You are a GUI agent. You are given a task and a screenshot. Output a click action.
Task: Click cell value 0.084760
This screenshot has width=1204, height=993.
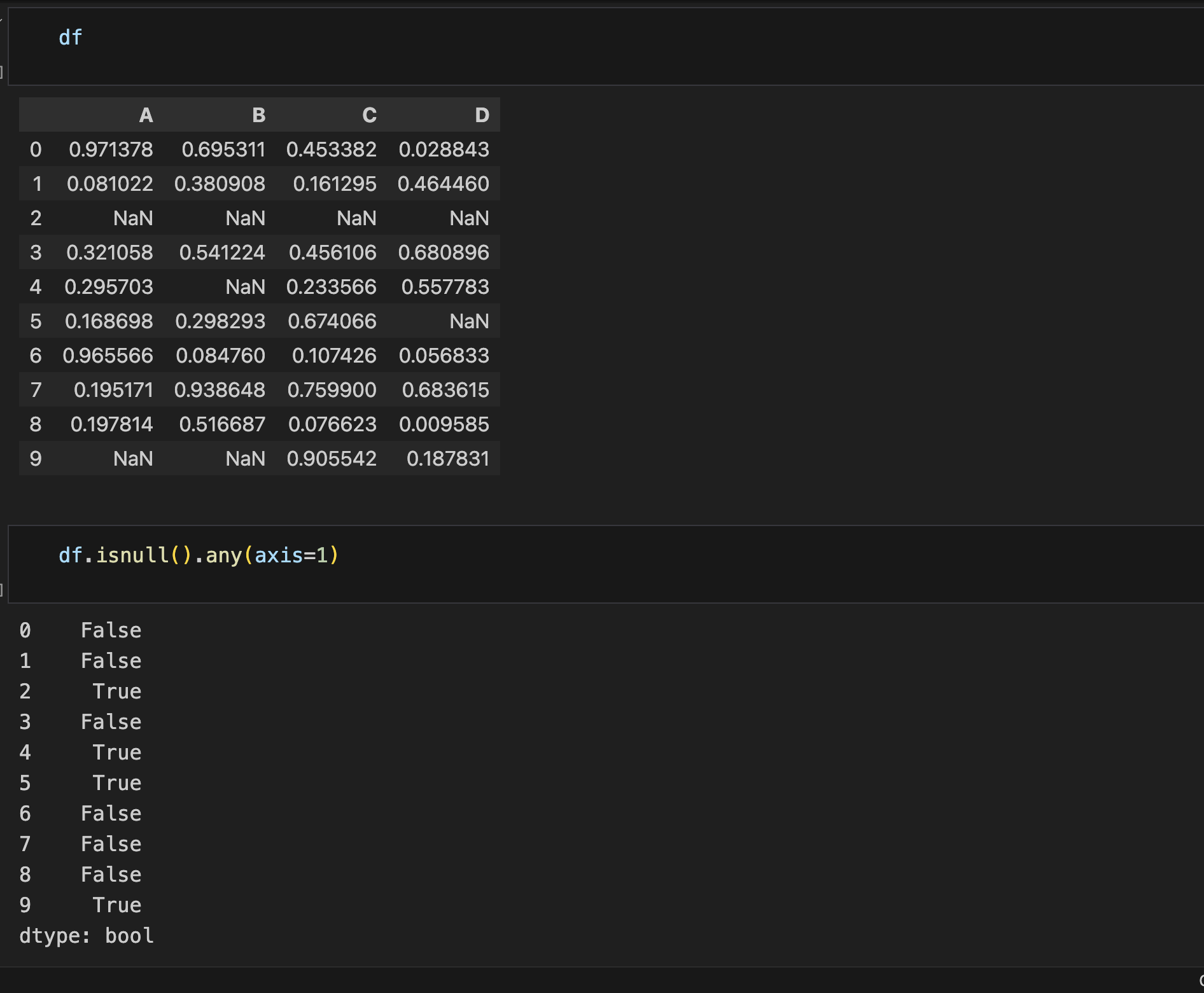221,356
